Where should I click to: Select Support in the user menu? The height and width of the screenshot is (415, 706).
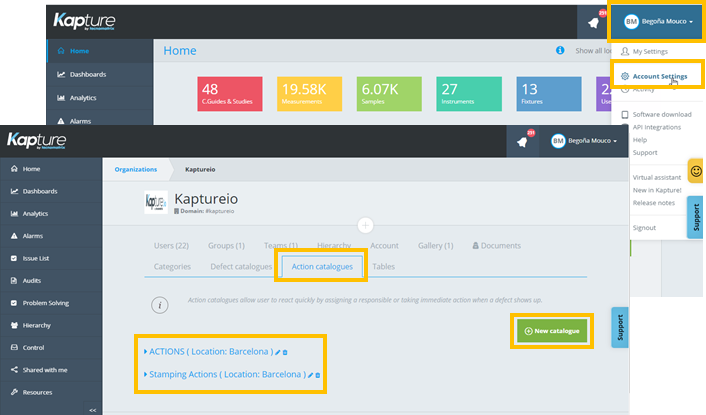(x=645, y=153)
